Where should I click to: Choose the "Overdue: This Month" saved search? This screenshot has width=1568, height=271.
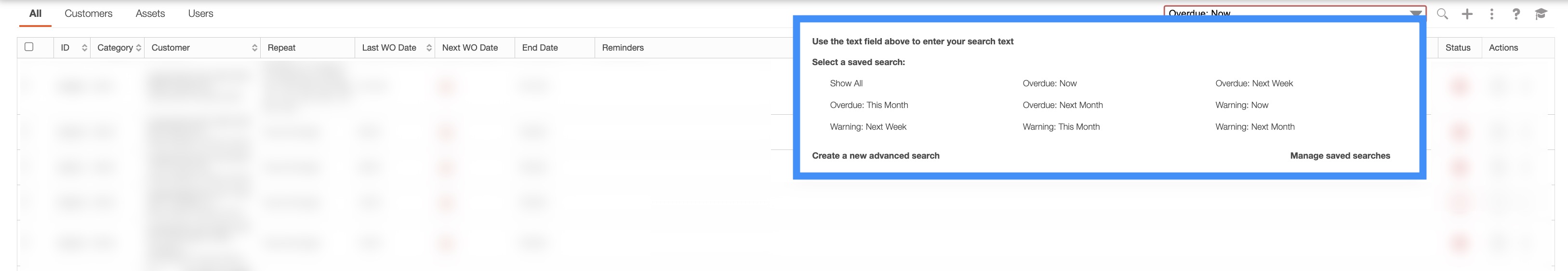click(x=869, y=105)
